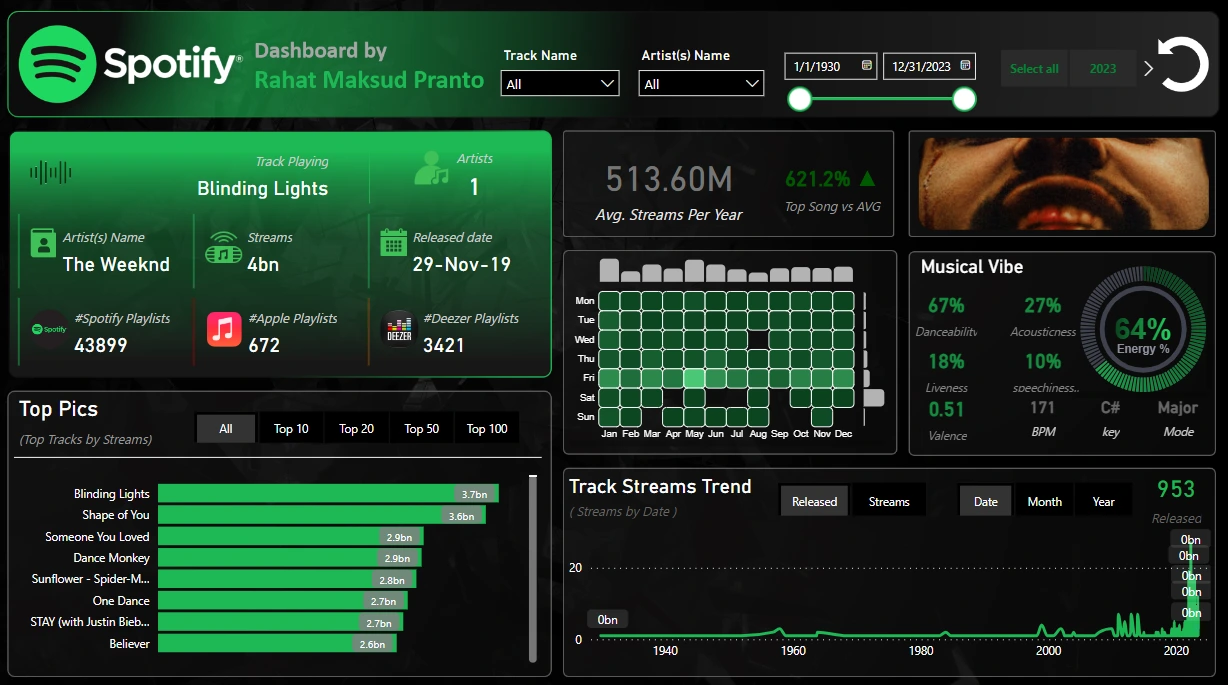Click the Spotify Playlists round icon
Image resolution: width=1228 pixels, height=685 pixels.
click(x=48, y=329)
